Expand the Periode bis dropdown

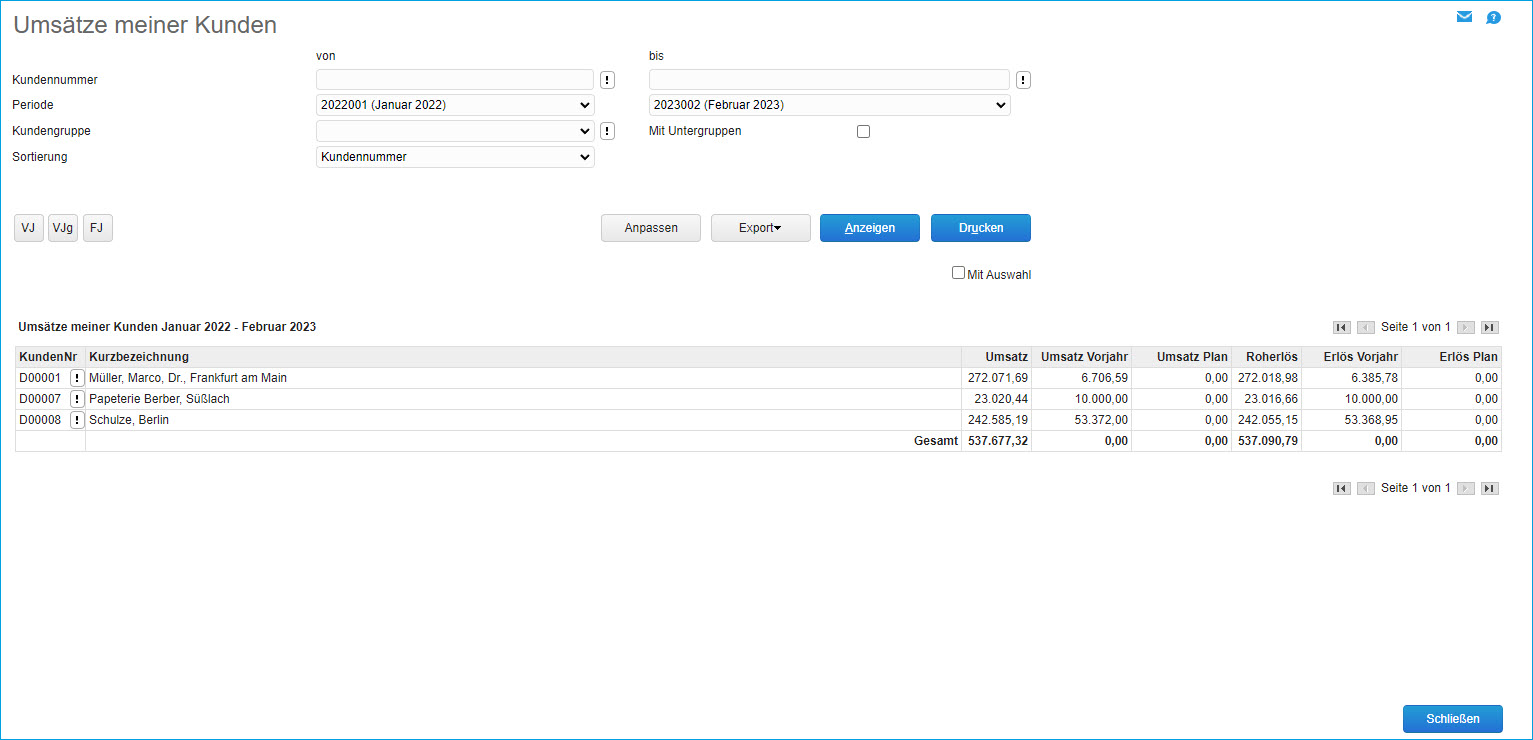click(x=829, y=105)
